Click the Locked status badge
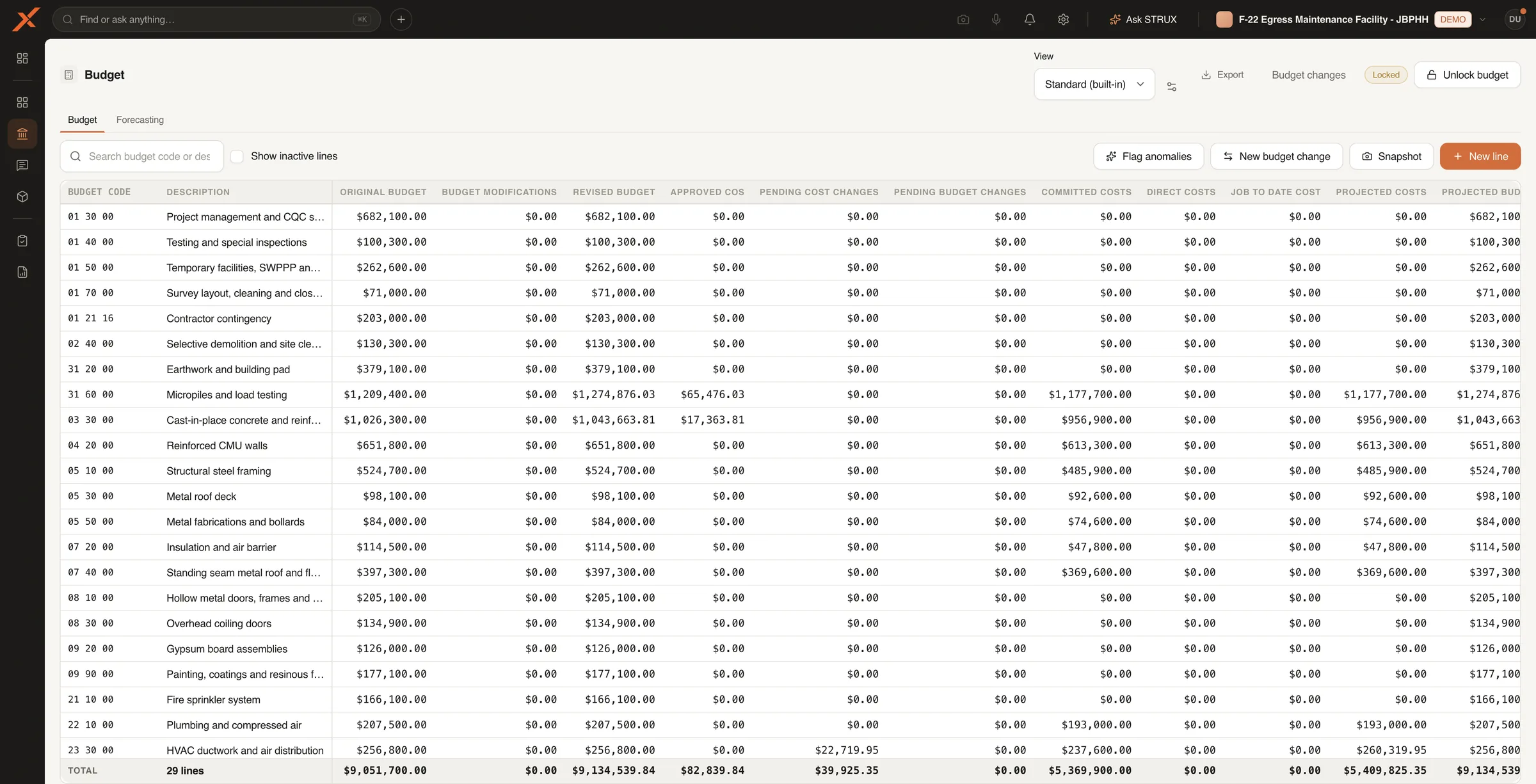The height and width of the screenshot is (784, 1536). [x=1386, y=75]
